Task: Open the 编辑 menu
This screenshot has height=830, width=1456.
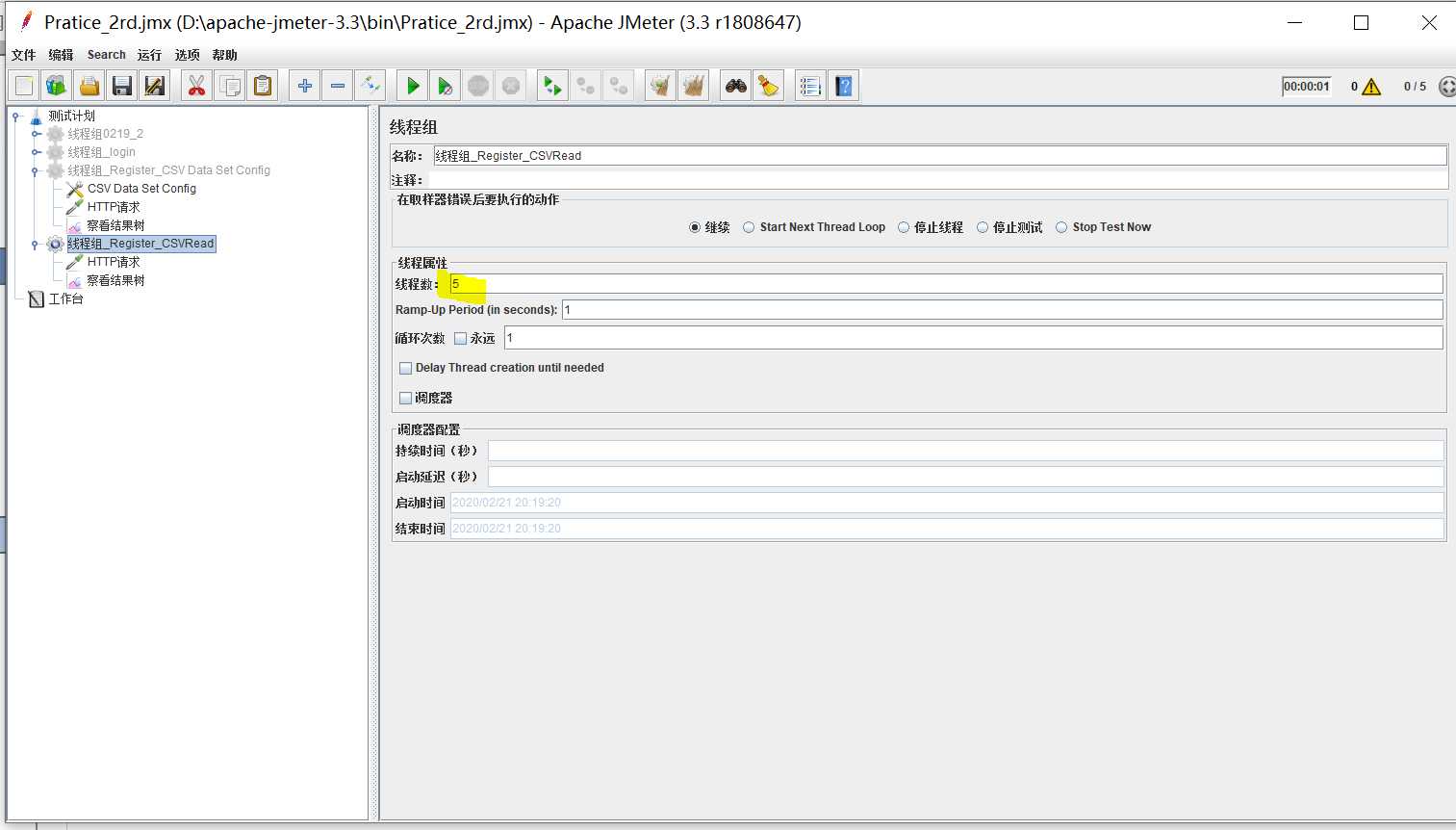Action: (61, 55)
